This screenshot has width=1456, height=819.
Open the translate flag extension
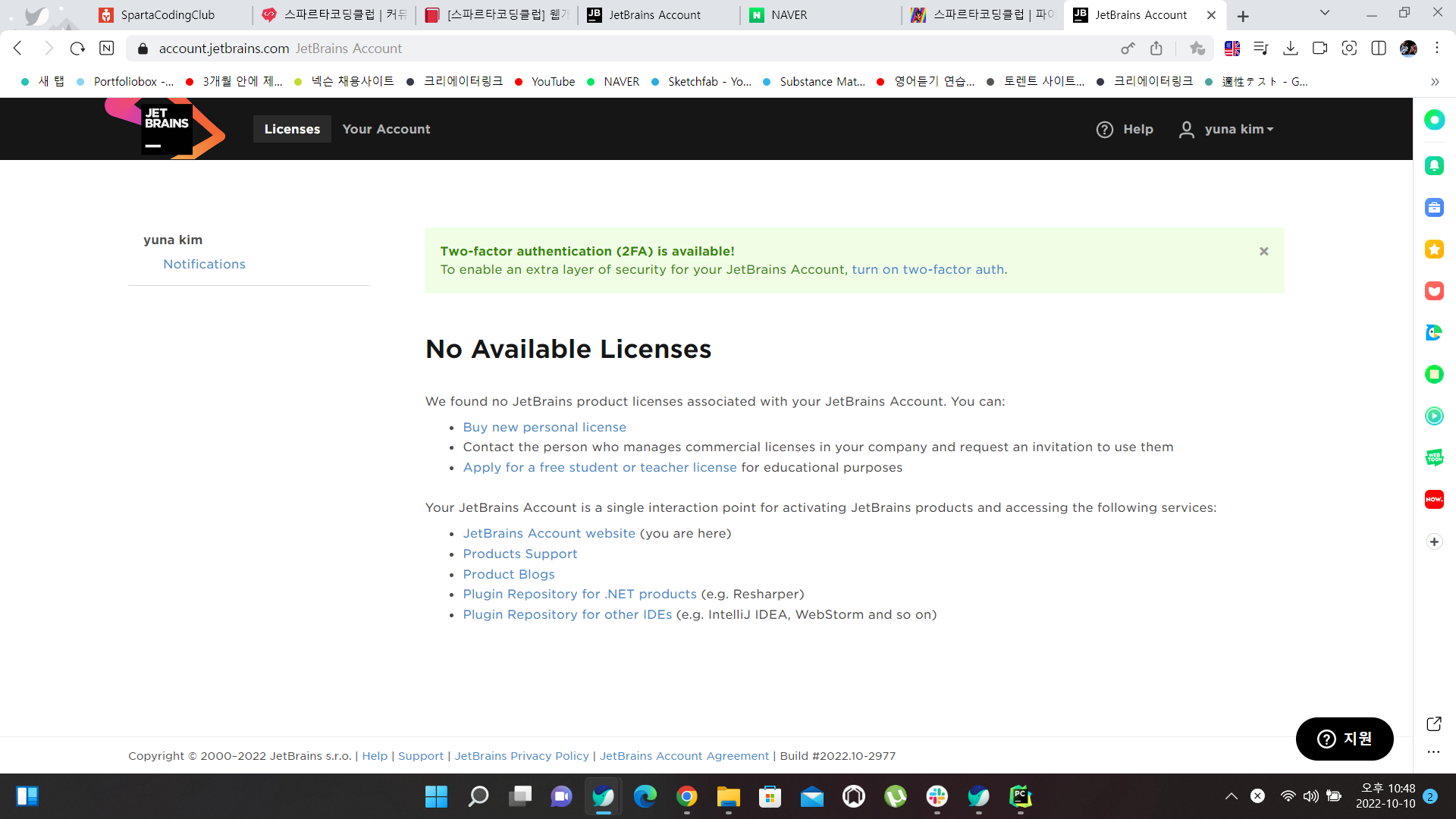[1232, 49]
